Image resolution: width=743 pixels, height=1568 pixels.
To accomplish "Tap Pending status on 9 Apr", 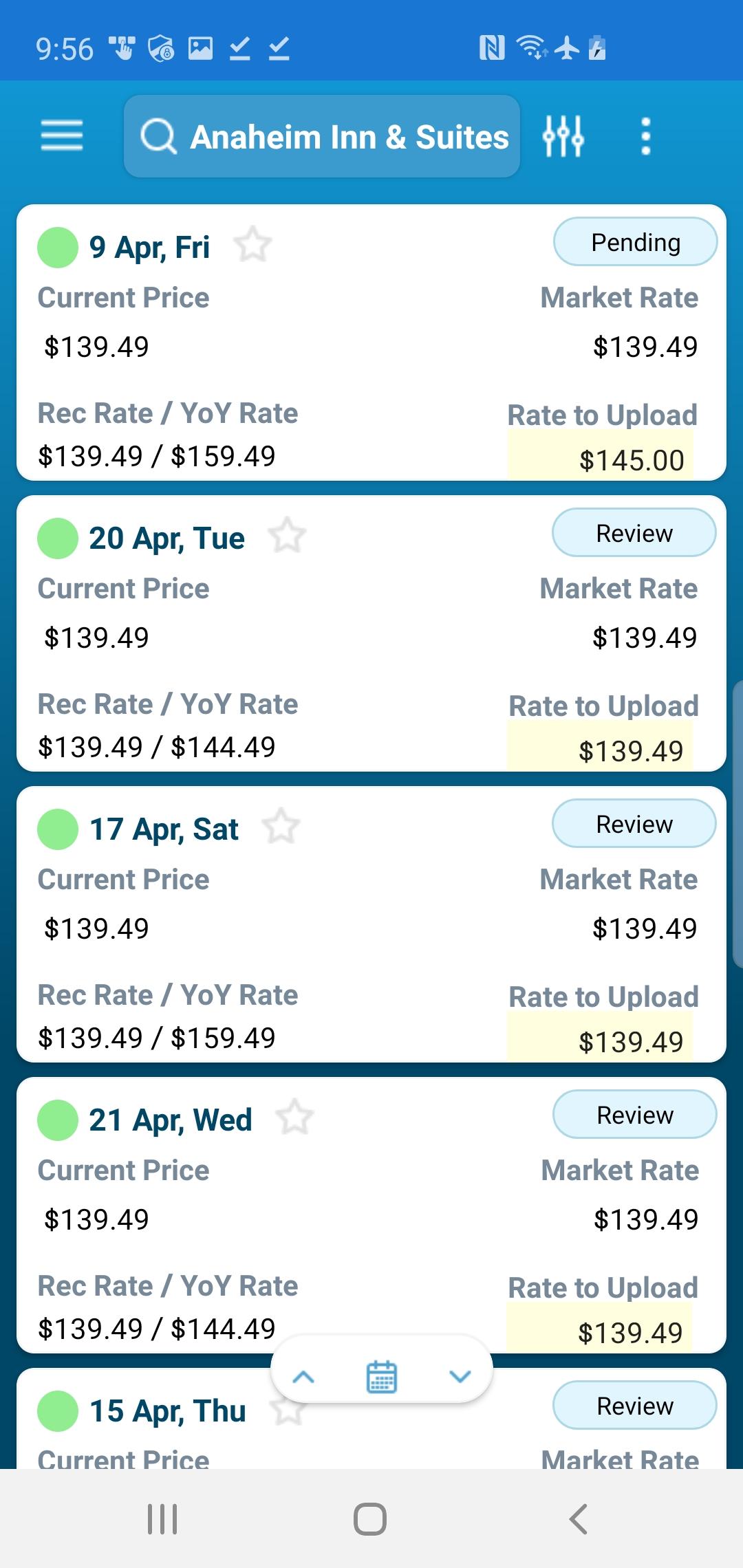I will [x=636, y=242].
